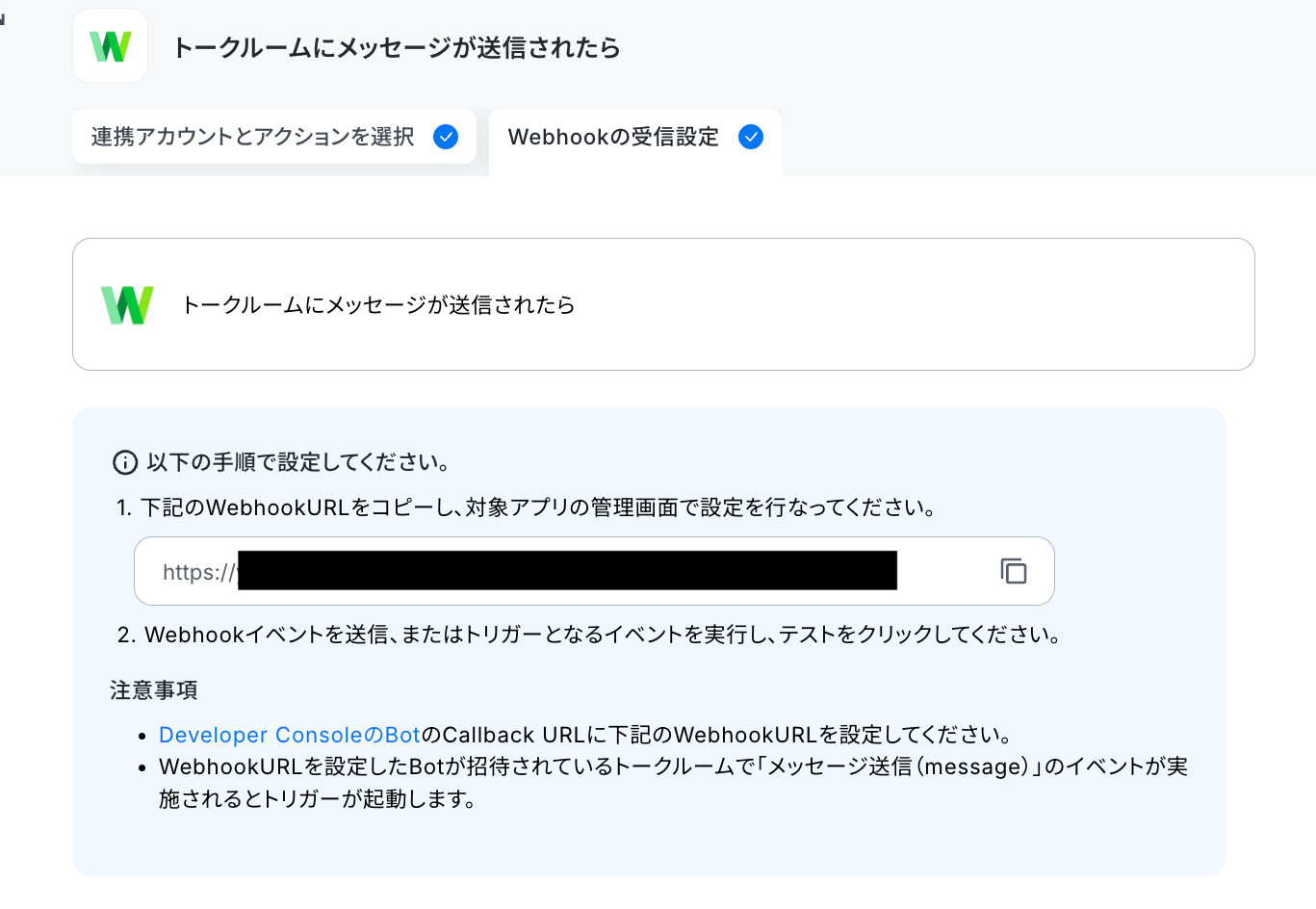This screenshot has height=909, width=1316.
Task: Click the 注意事項 heading
Action: pyautogui.click(x=154, y=690)
